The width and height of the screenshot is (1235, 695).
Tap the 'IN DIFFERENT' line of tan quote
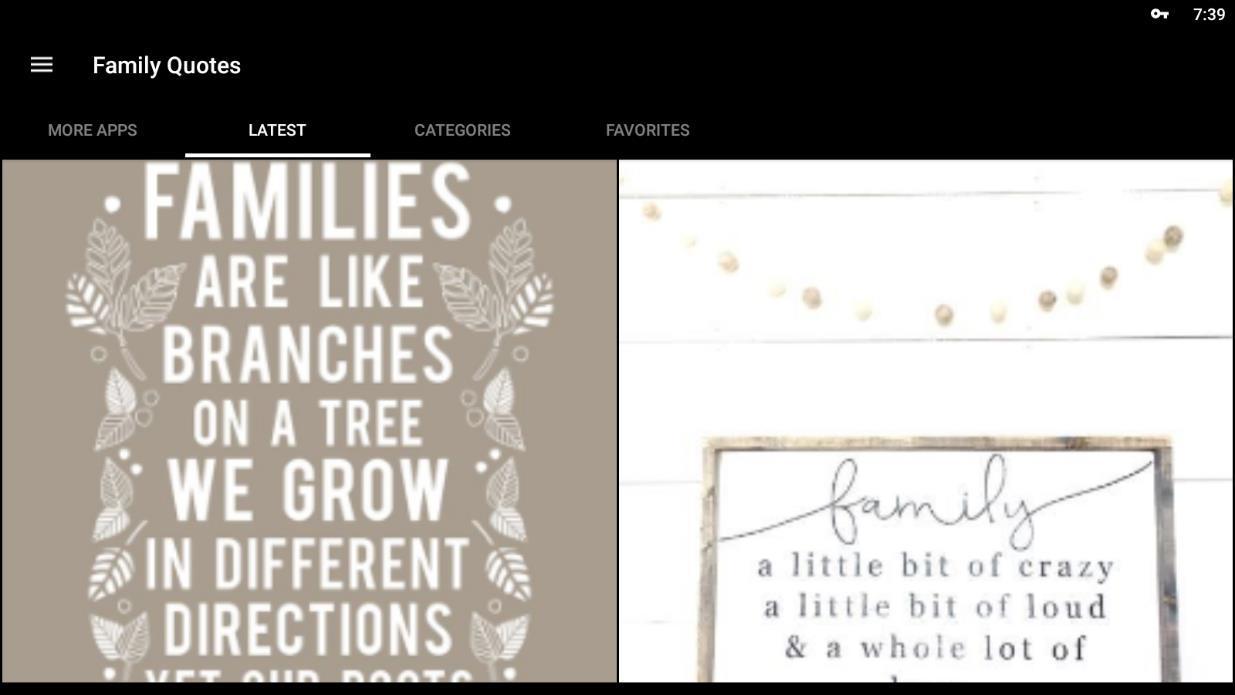pos(306,564)
